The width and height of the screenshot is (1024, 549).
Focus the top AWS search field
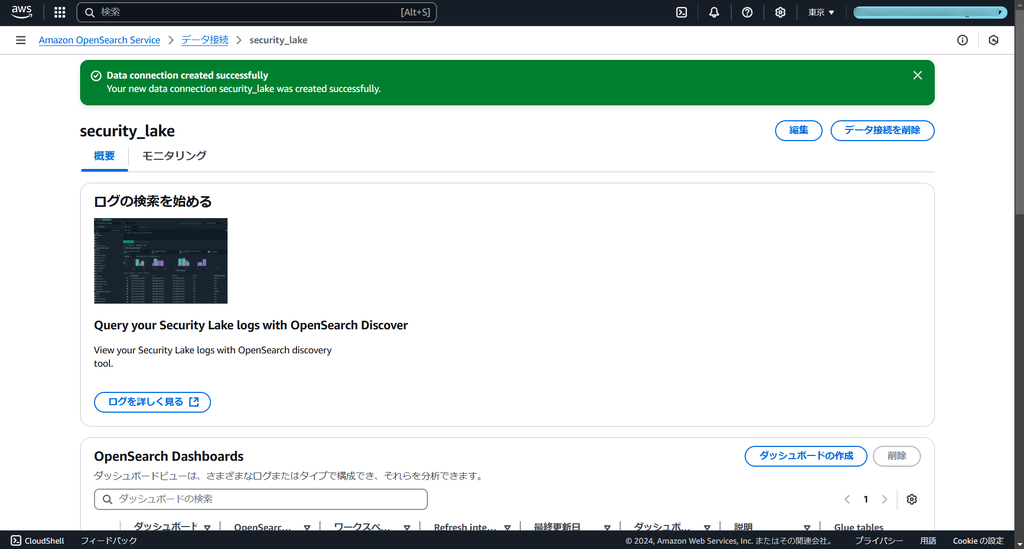257,12
